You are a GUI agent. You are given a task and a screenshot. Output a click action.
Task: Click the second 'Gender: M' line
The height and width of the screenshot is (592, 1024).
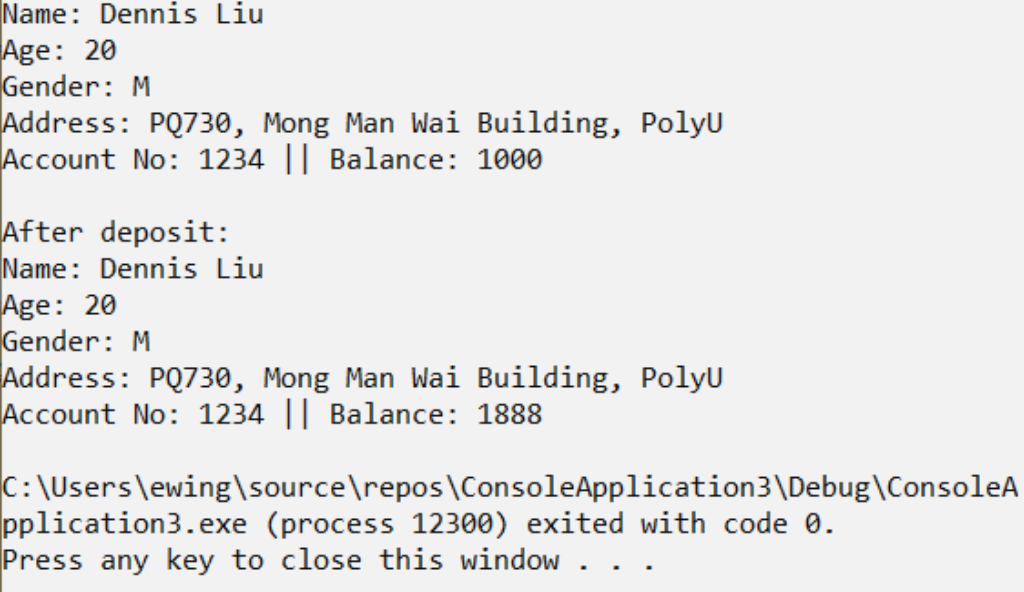tap(76, 342)
